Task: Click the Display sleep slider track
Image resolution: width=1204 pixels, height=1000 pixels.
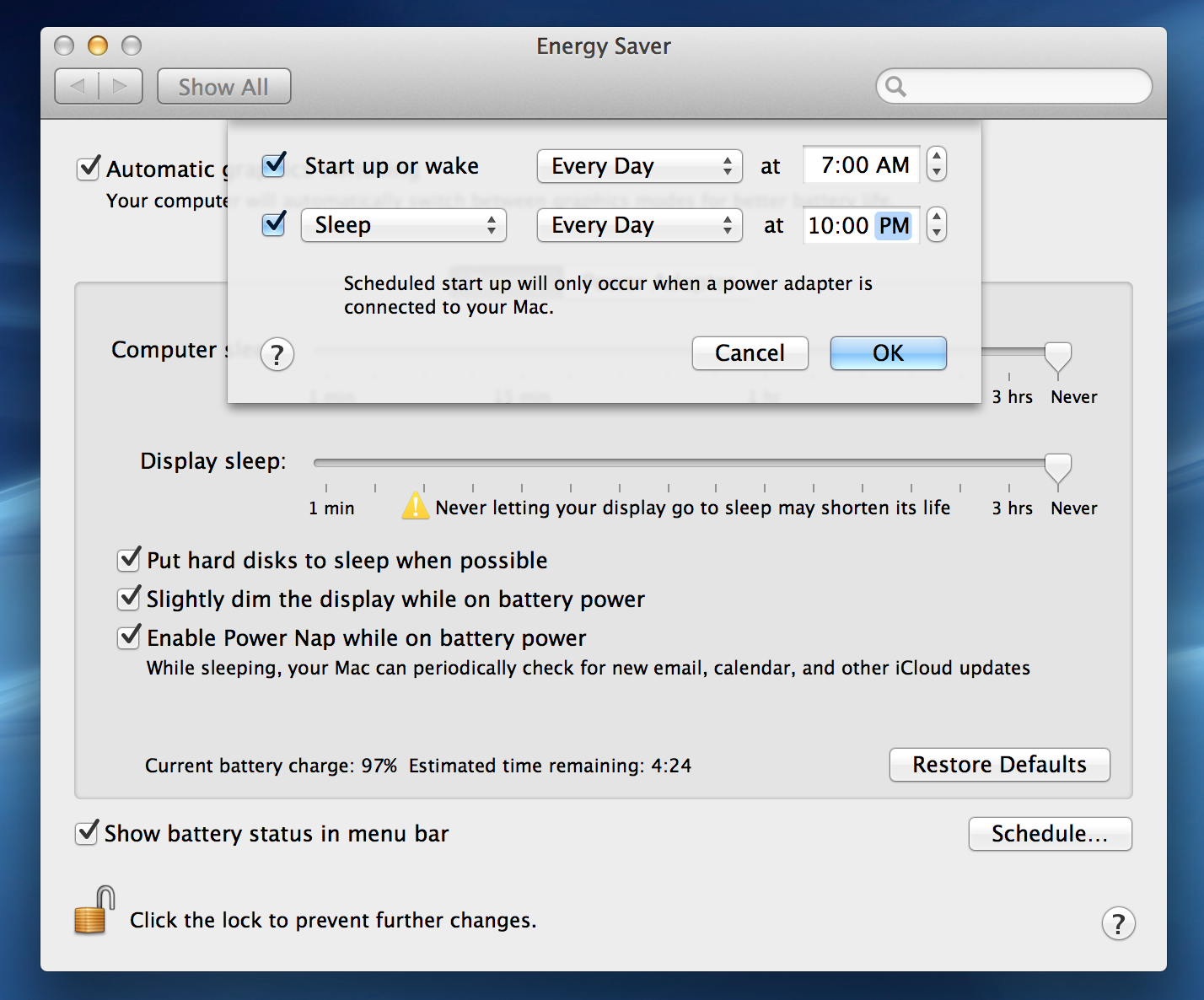Action: [x=679, y=462]
